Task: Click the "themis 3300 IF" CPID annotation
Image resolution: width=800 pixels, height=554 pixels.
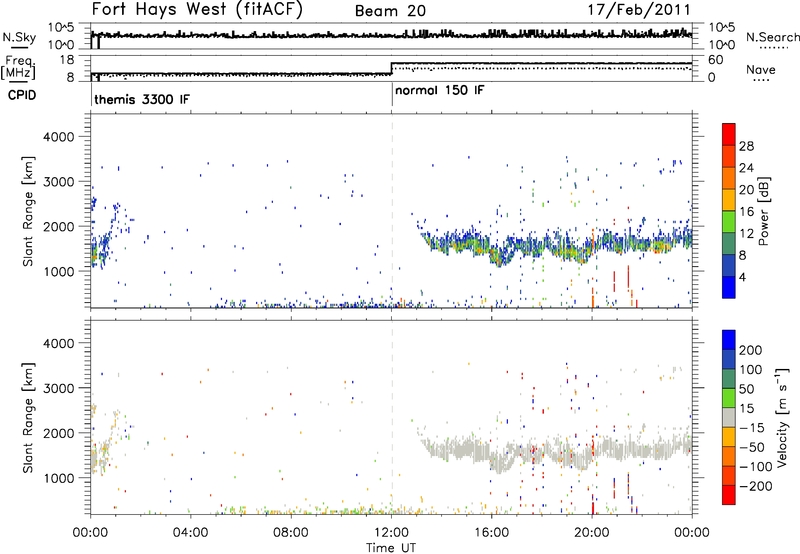Action: pos(142,99)
